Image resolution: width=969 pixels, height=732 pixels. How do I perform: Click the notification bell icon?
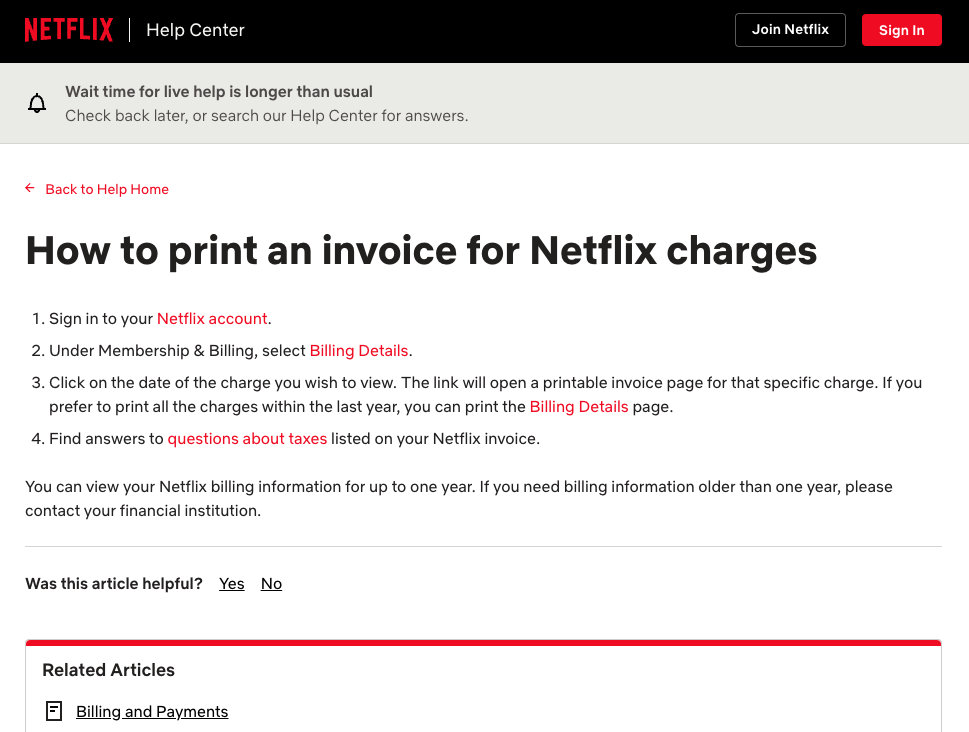(x=37, y=103)
